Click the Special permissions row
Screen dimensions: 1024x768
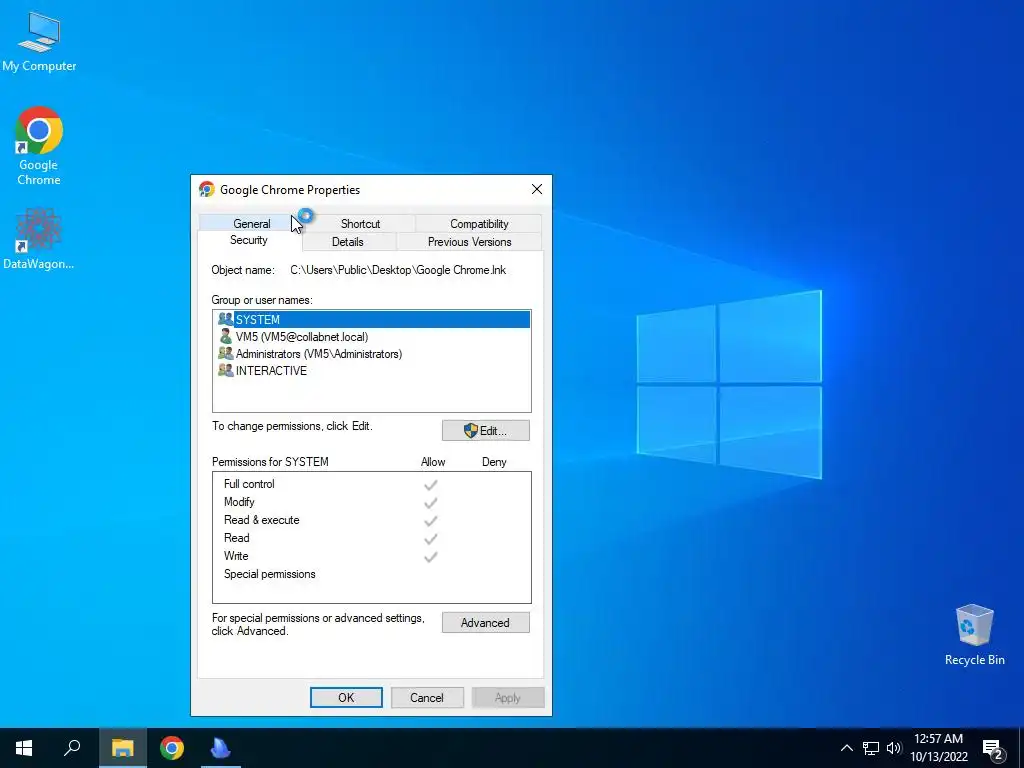[x=372, y=574]
